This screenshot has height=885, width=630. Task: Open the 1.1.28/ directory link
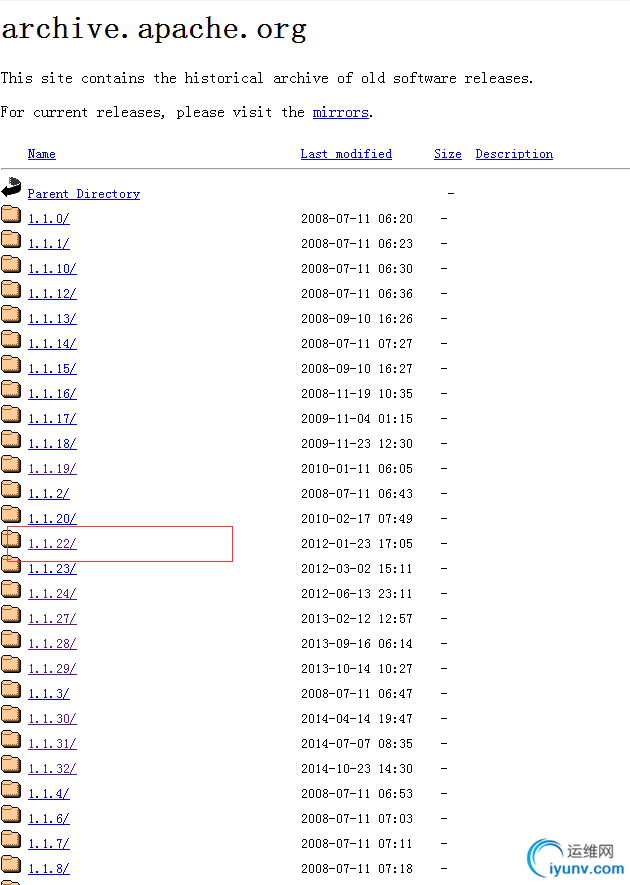click(x=52, y=644)
